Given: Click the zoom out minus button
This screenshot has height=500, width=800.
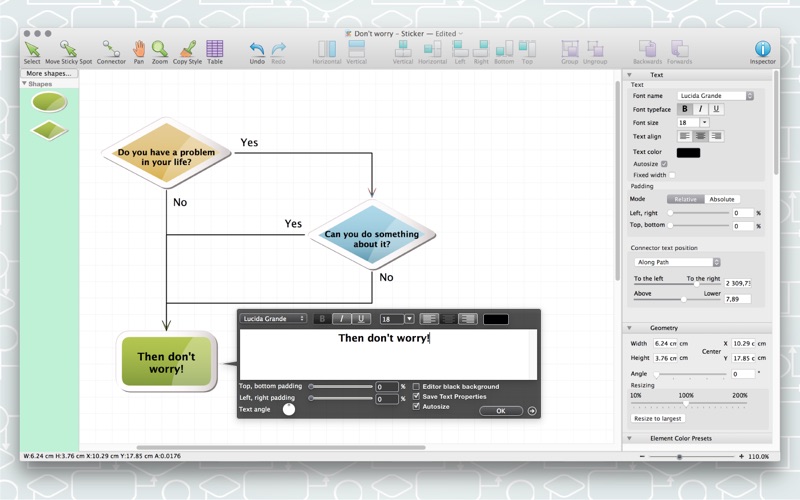Looking at the screenshot, I should pyautogui.click(x=642, y=456).
